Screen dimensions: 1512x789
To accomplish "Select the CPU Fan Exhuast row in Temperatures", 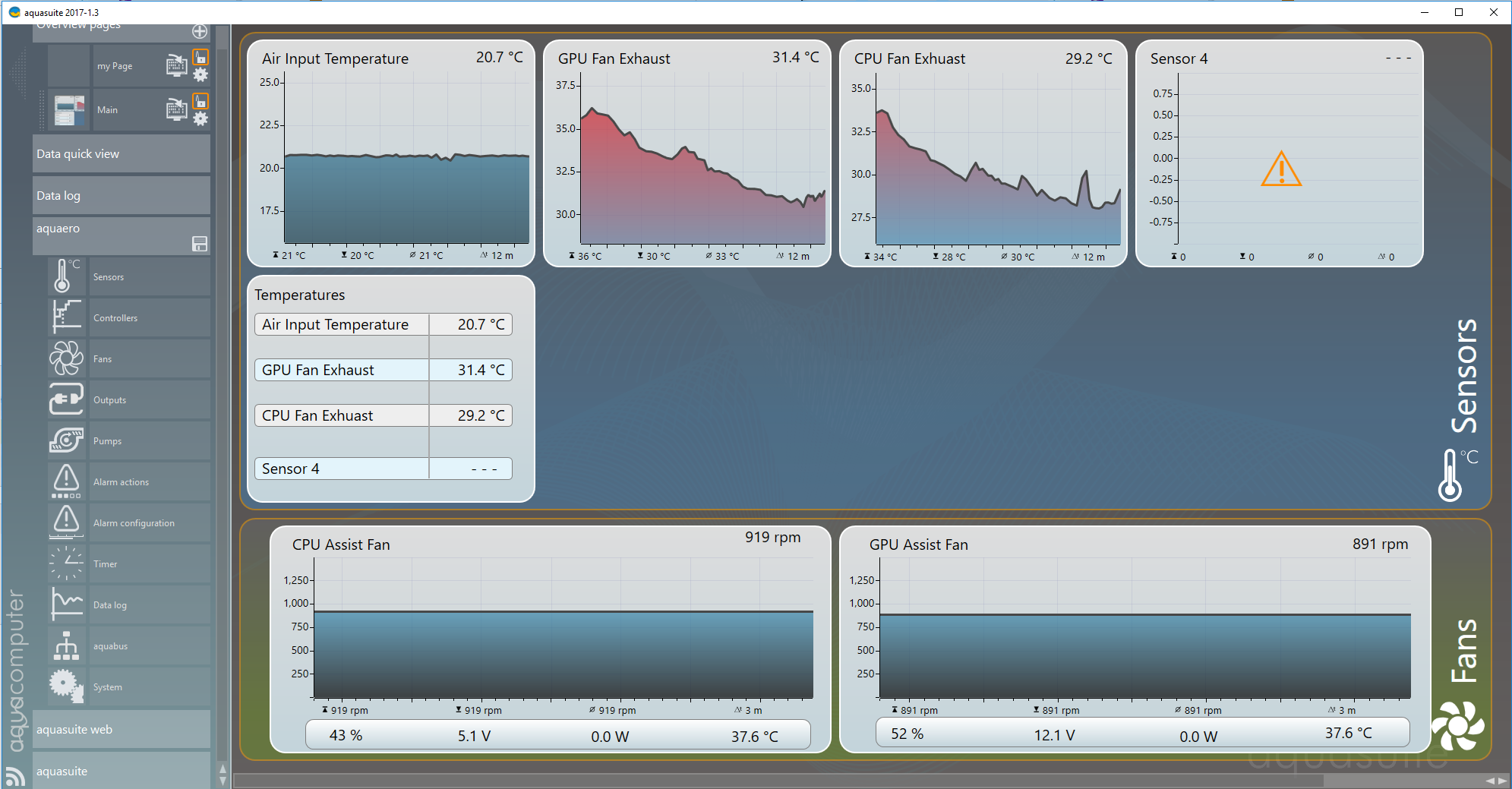I will [384, 415].
